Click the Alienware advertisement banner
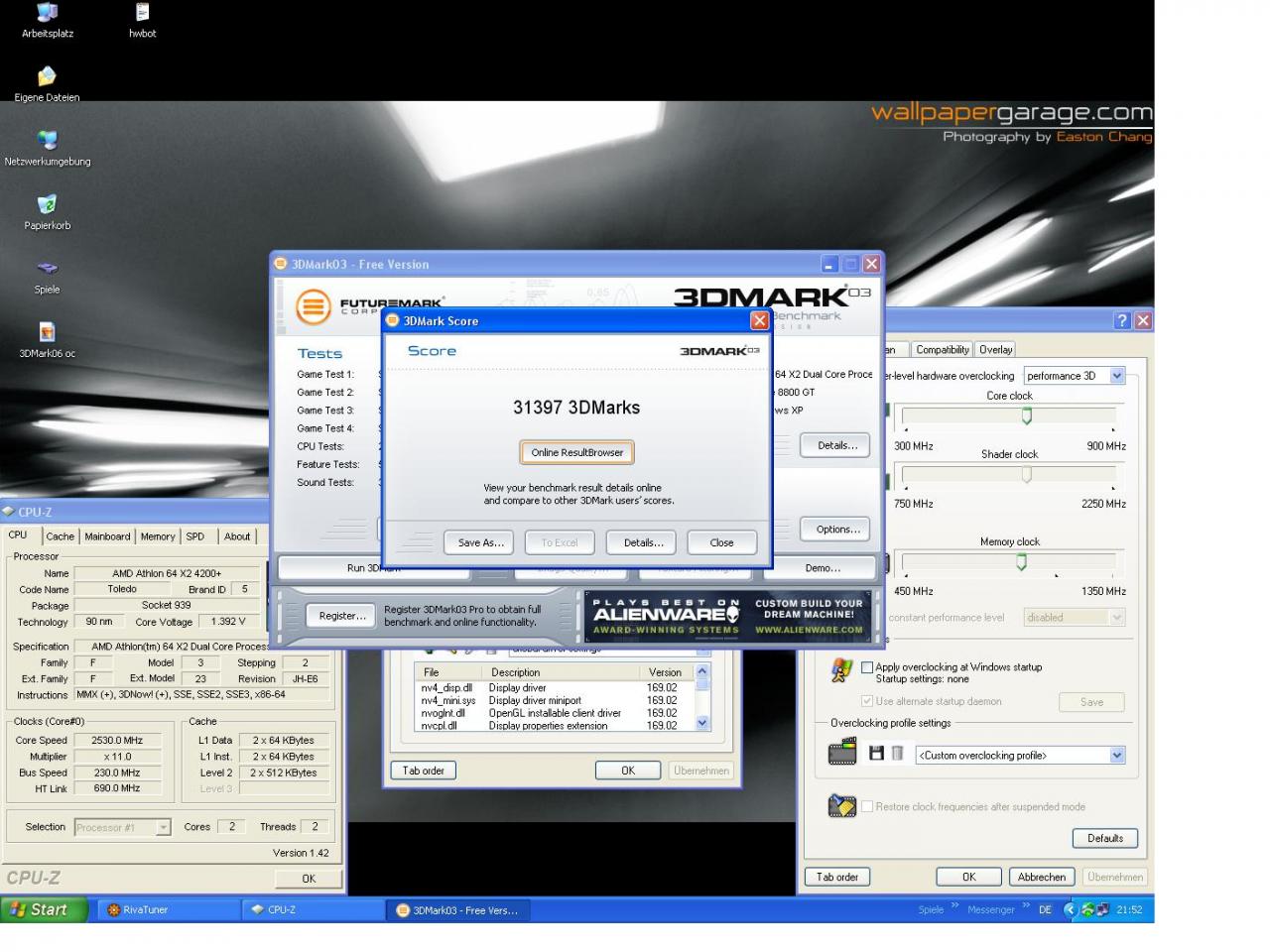1270x952 pixels. pyautogui.click(x=727, y=616)
